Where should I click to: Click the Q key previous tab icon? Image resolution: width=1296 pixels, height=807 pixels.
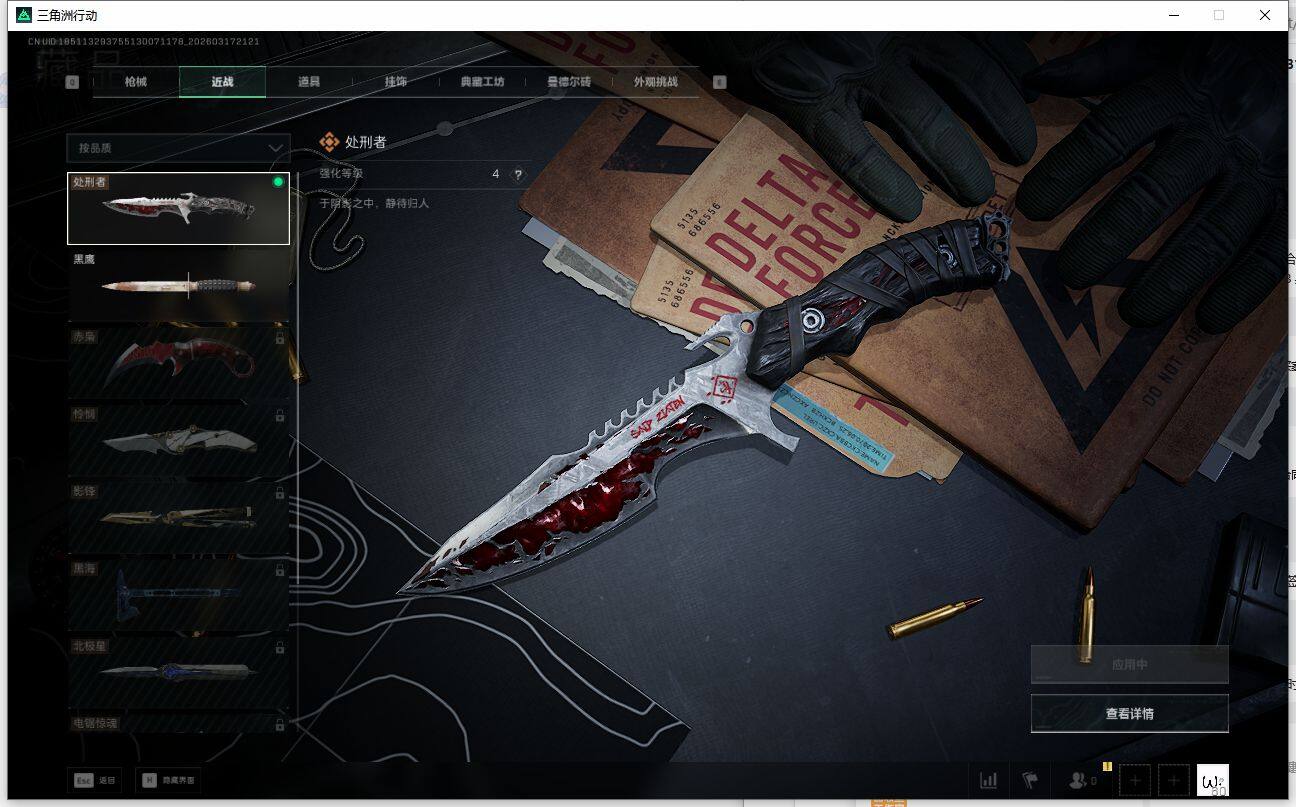coord(72,83)
